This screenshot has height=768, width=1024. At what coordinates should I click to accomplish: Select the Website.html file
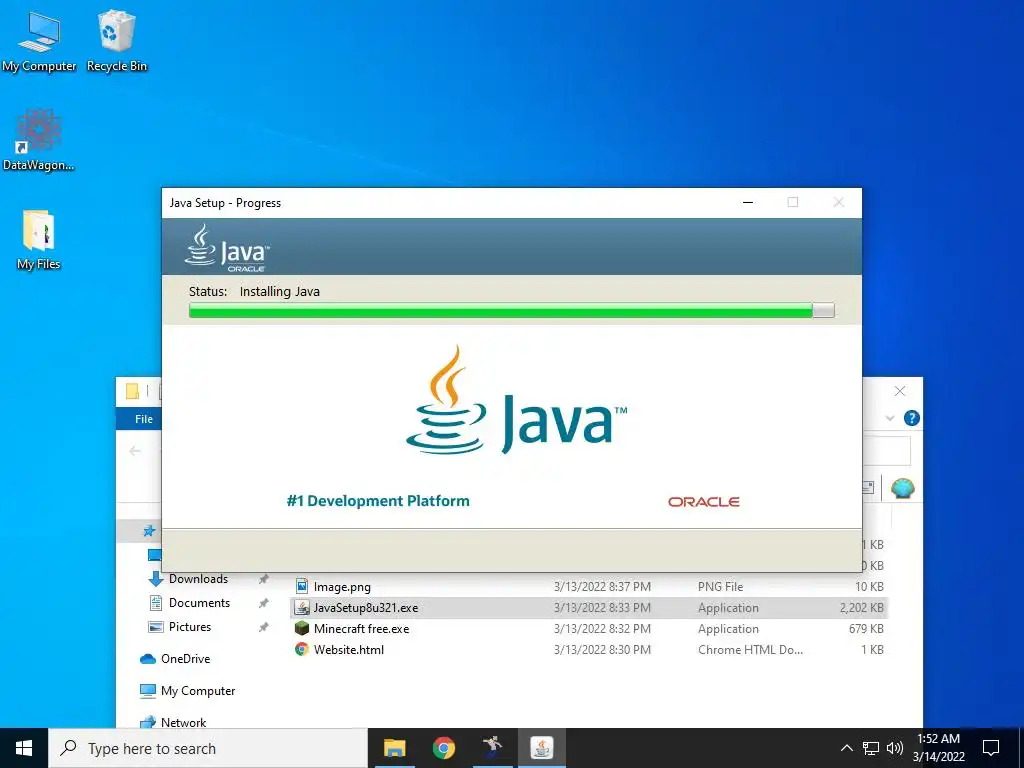point(588,650)
